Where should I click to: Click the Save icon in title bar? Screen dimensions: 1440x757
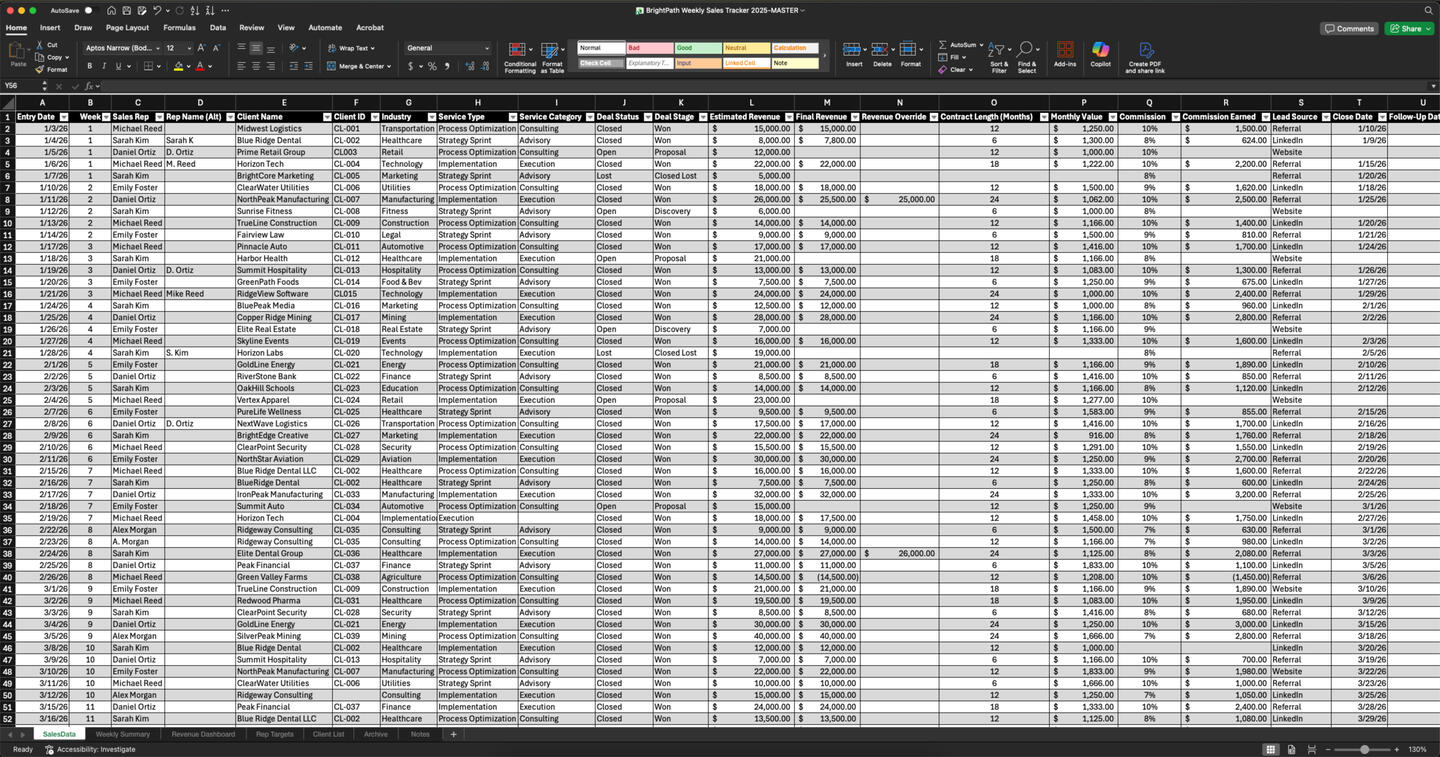pos(126,10)
